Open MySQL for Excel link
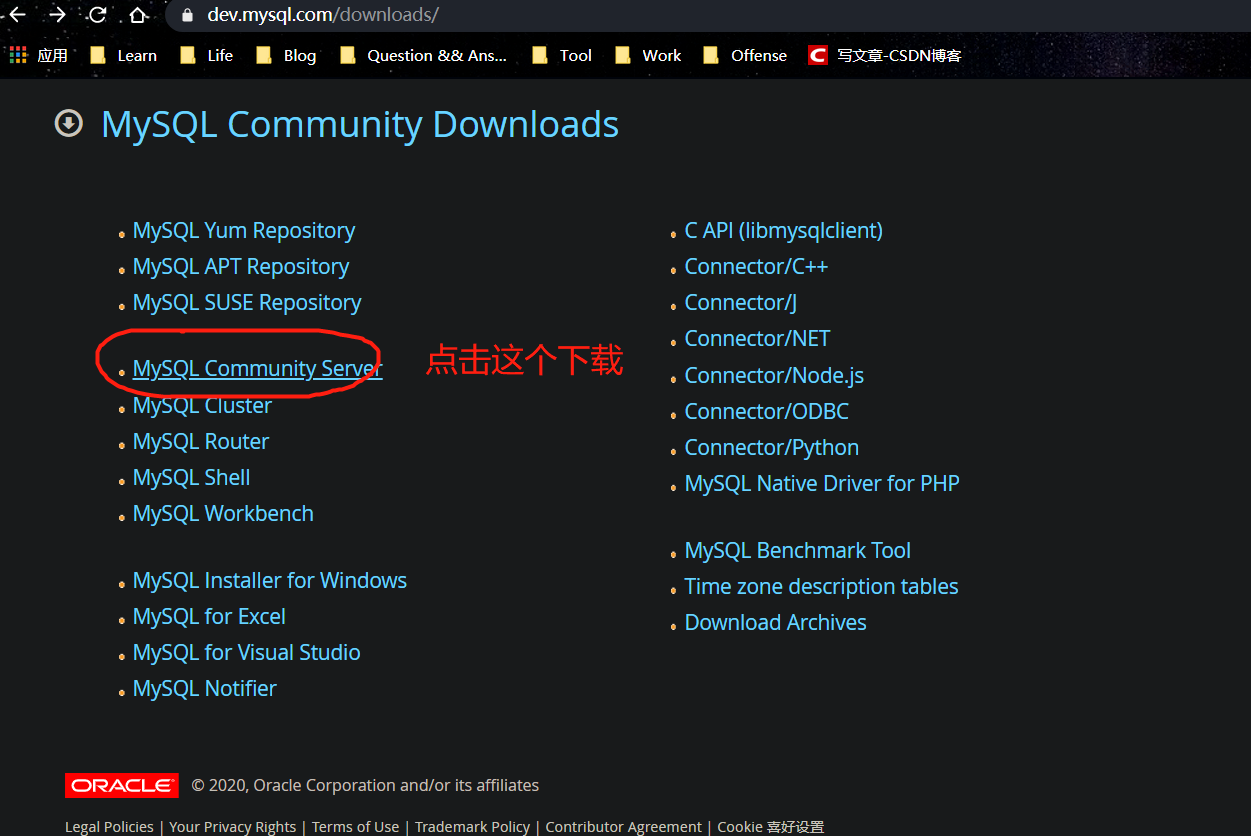This screenshot has height=836, width=1251. click(x=209, y=616)
